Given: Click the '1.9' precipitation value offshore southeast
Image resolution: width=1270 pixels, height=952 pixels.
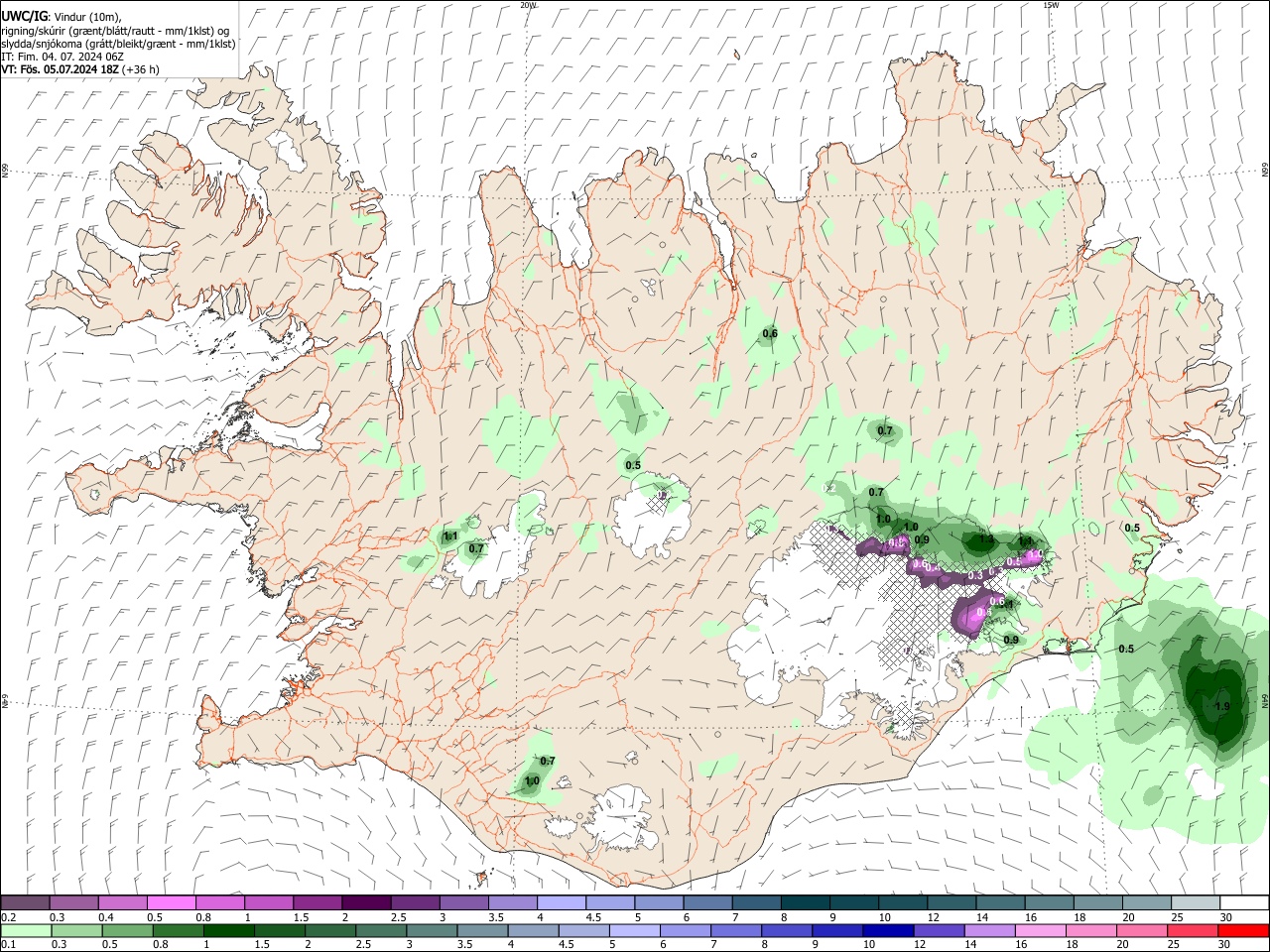Looking at the screenshot, I should (1222, 706).
